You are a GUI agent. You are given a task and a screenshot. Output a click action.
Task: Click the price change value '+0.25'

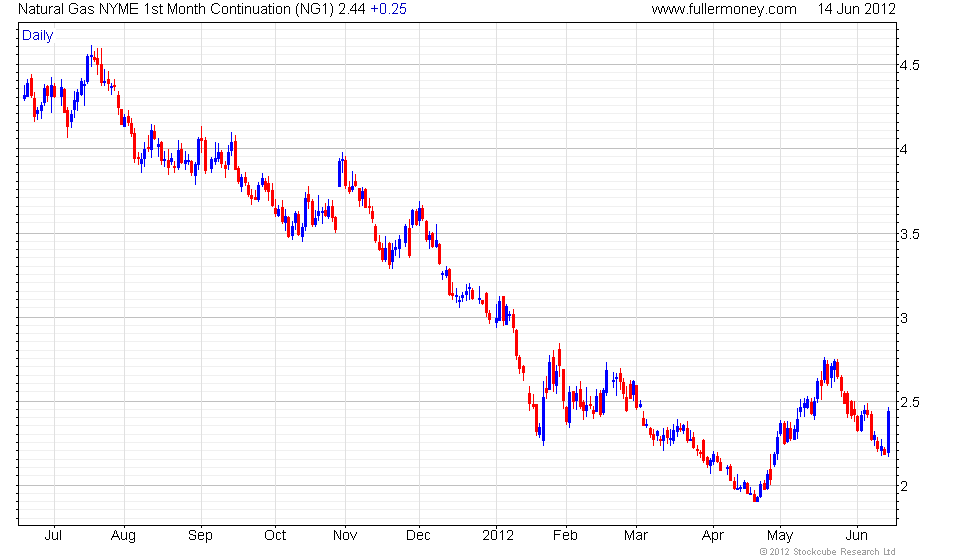click(x=388, y=9)
